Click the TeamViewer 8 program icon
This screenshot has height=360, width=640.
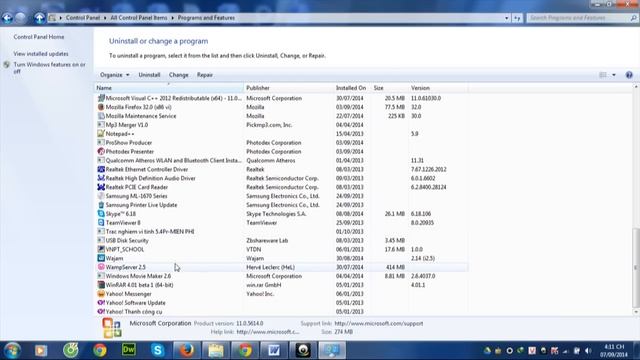point(101,222)
